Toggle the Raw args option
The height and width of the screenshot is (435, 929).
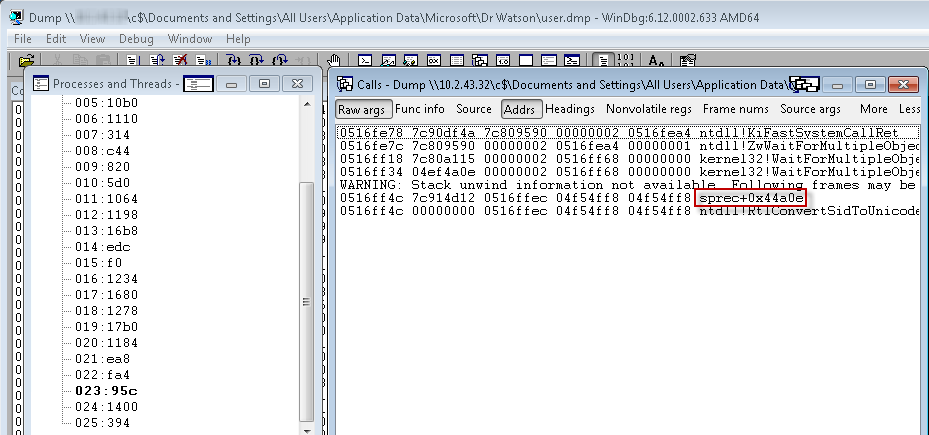click(x=361, y=109)
